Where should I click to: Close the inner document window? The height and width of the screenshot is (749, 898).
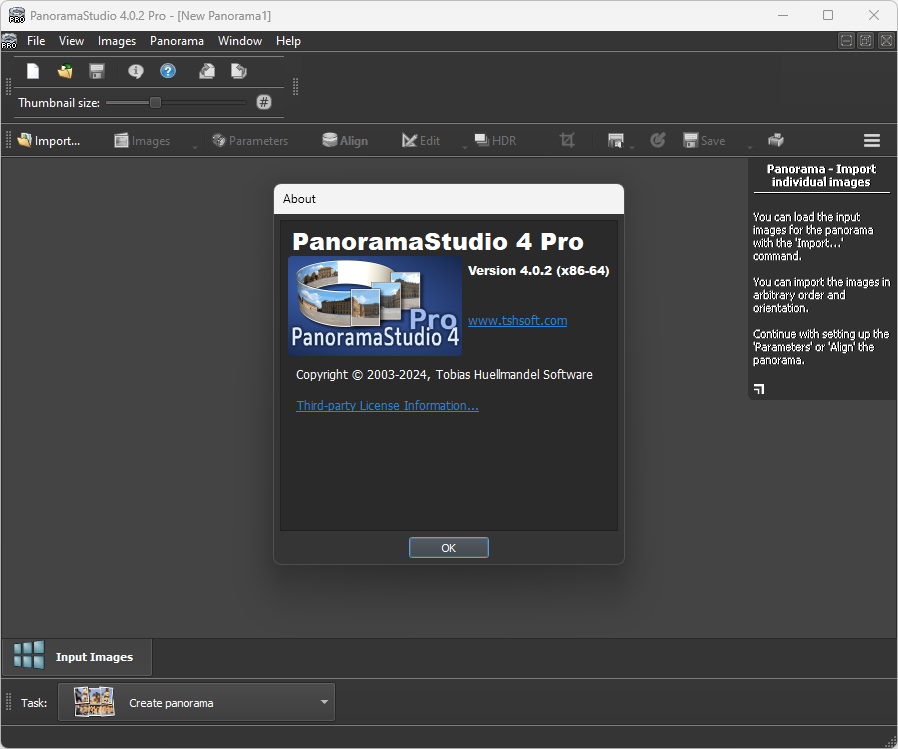886,41
